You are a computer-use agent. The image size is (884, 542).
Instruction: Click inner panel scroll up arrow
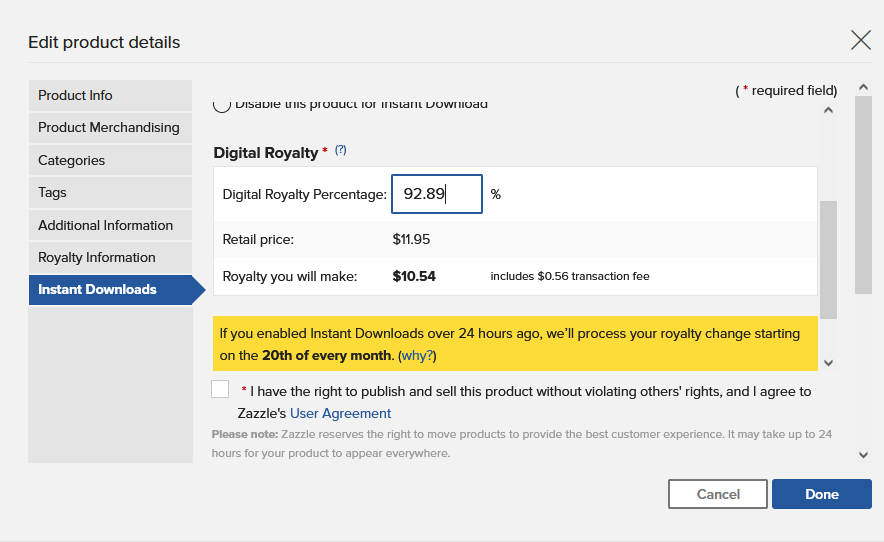tap(828, 110)
